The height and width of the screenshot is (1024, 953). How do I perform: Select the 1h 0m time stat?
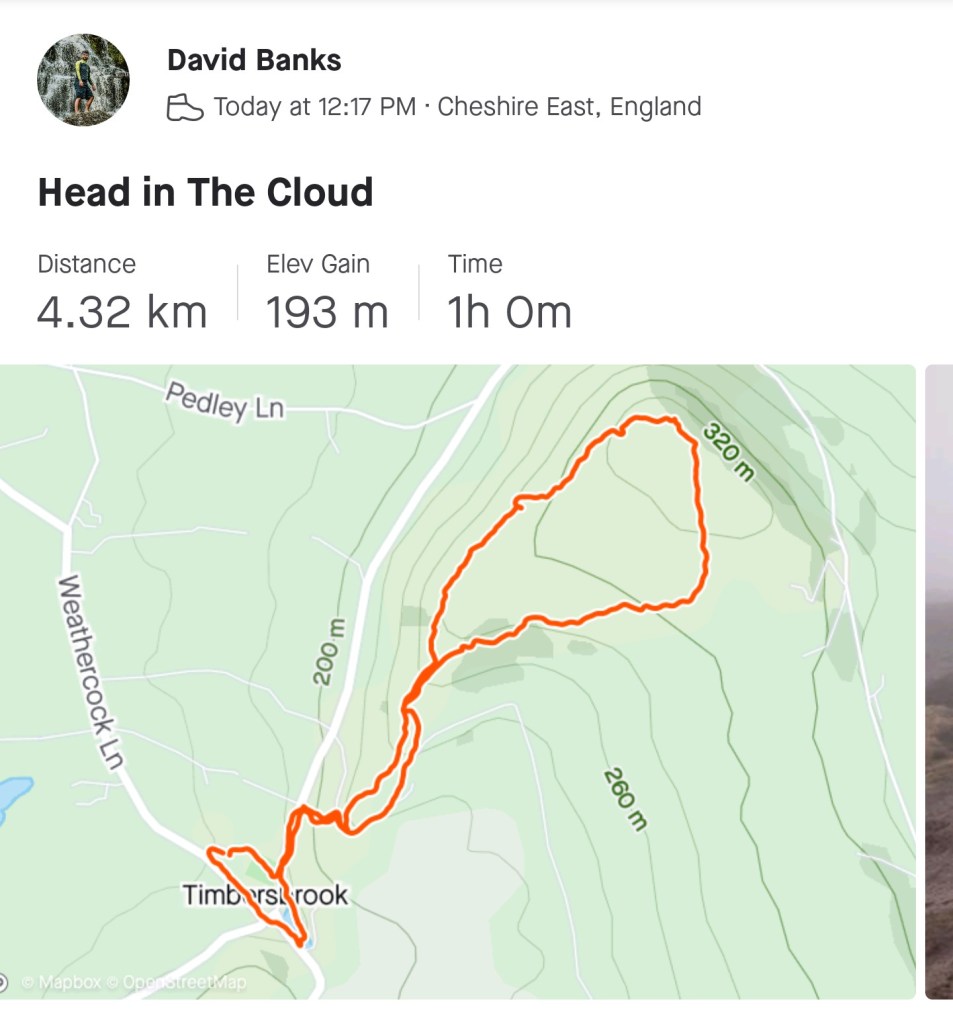pyautogui.click(x=509, y=312)
